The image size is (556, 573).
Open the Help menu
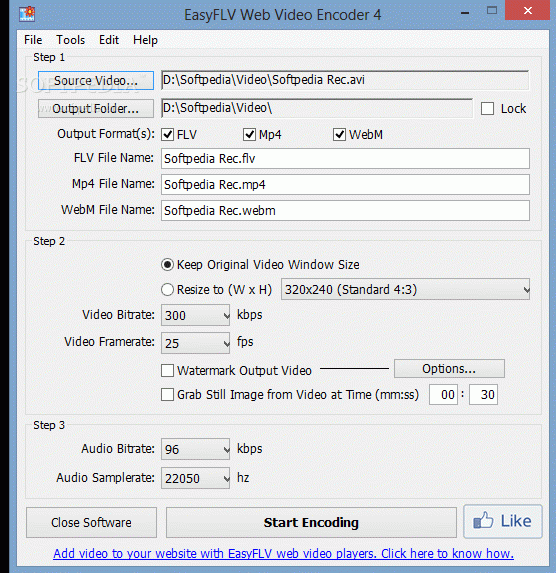(x=145, y=40)
